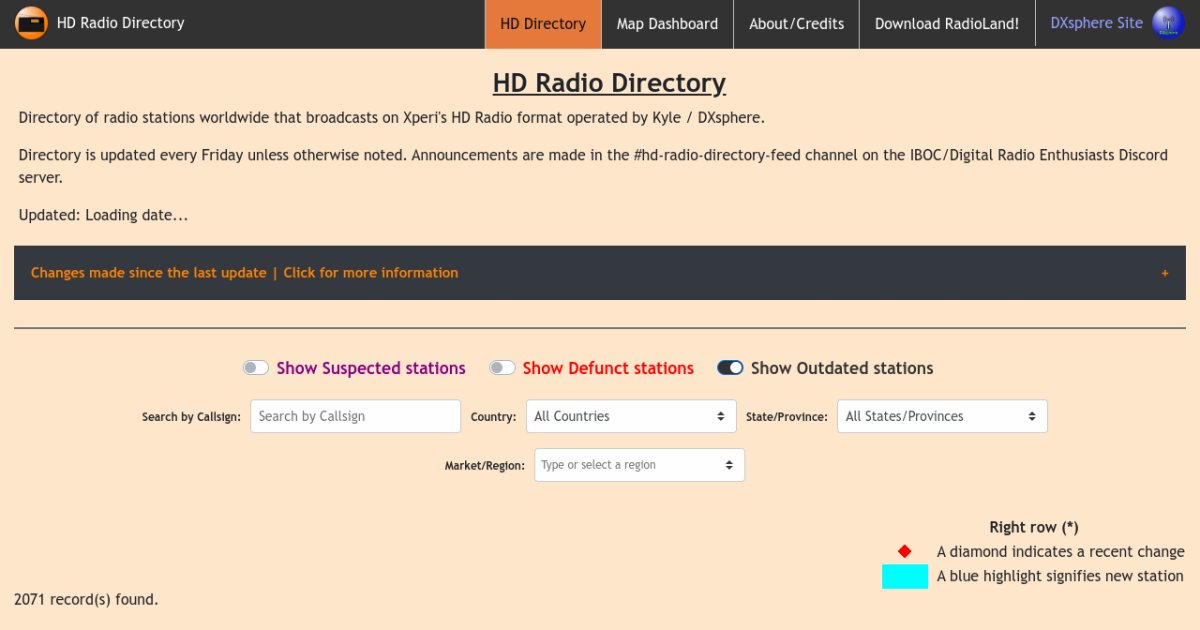
Task: Disable Show Outdated stations switch
Action: click(730, 368)
